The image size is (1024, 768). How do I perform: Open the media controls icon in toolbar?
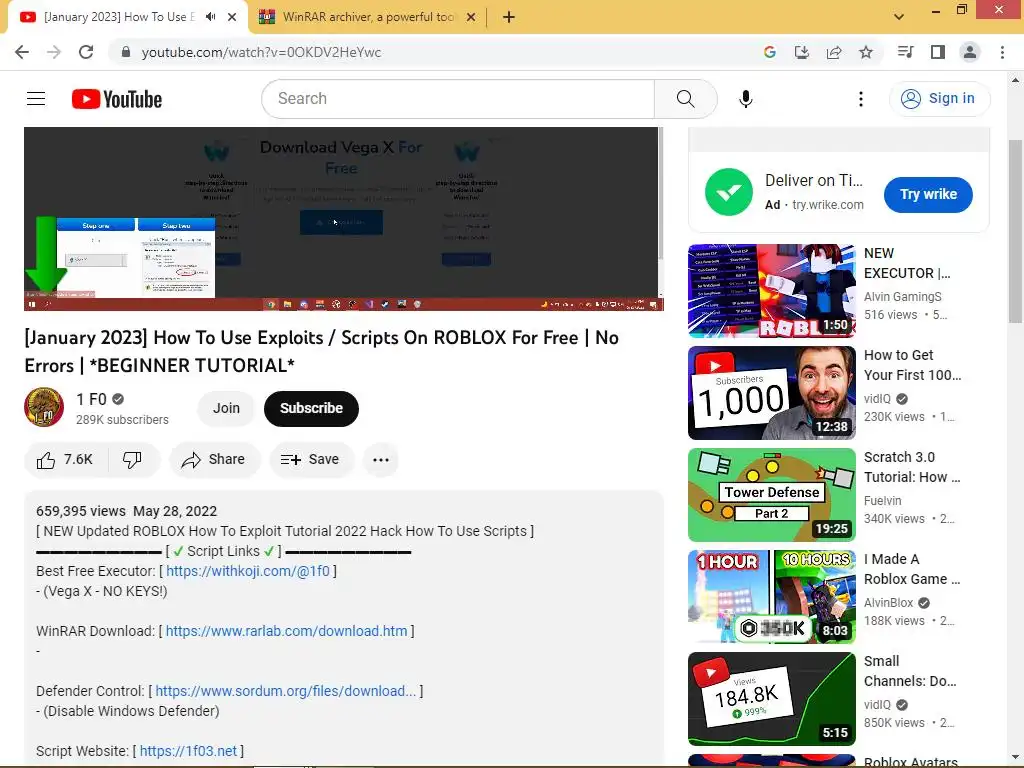tap(905, 52)
